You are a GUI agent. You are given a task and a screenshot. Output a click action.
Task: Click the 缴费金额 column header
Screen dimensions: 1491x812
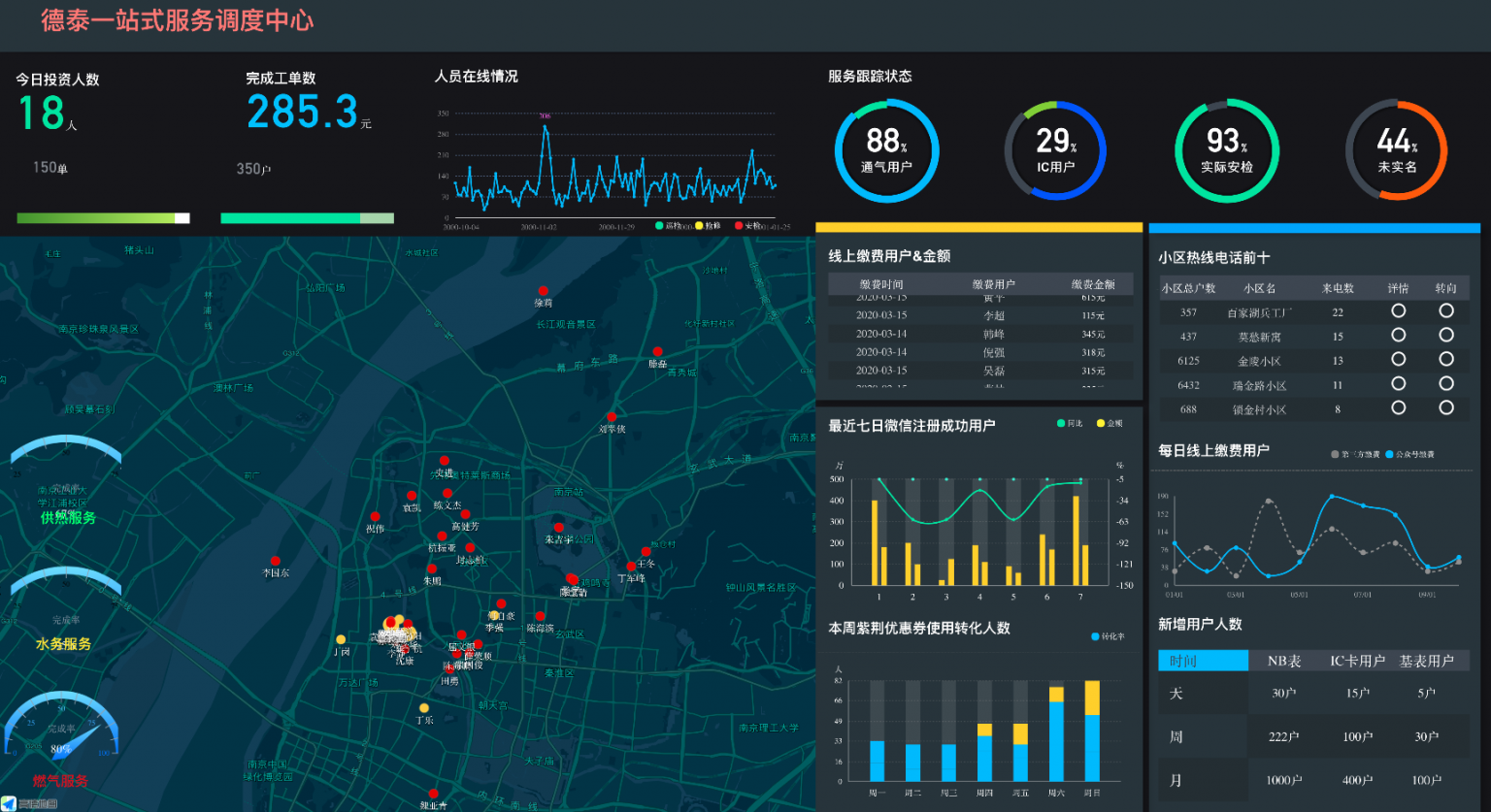(x=1093, y=284)
